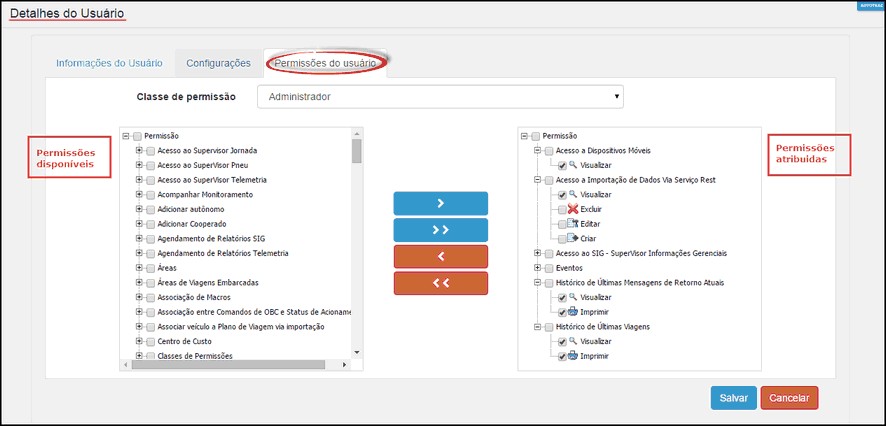Image resolution: width=886 pixels, height=426 pixels.
Task: Click the printer icon under Histórico de Últimas Viagens
Action: (573, 356)
